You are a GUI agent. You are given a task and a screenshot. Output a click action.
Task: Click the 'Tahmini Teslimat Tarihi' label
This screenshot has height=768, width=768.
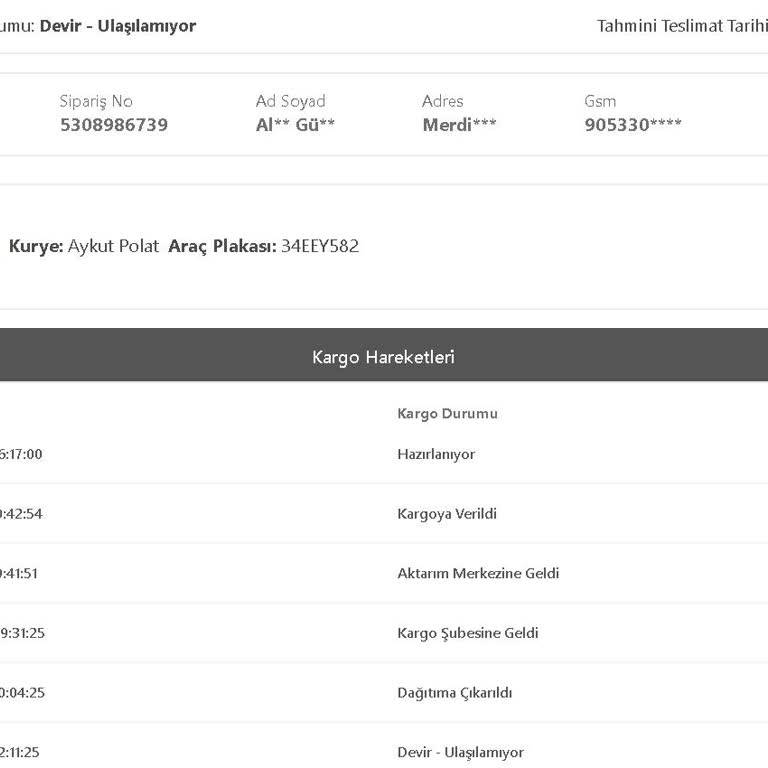[682, 26]
